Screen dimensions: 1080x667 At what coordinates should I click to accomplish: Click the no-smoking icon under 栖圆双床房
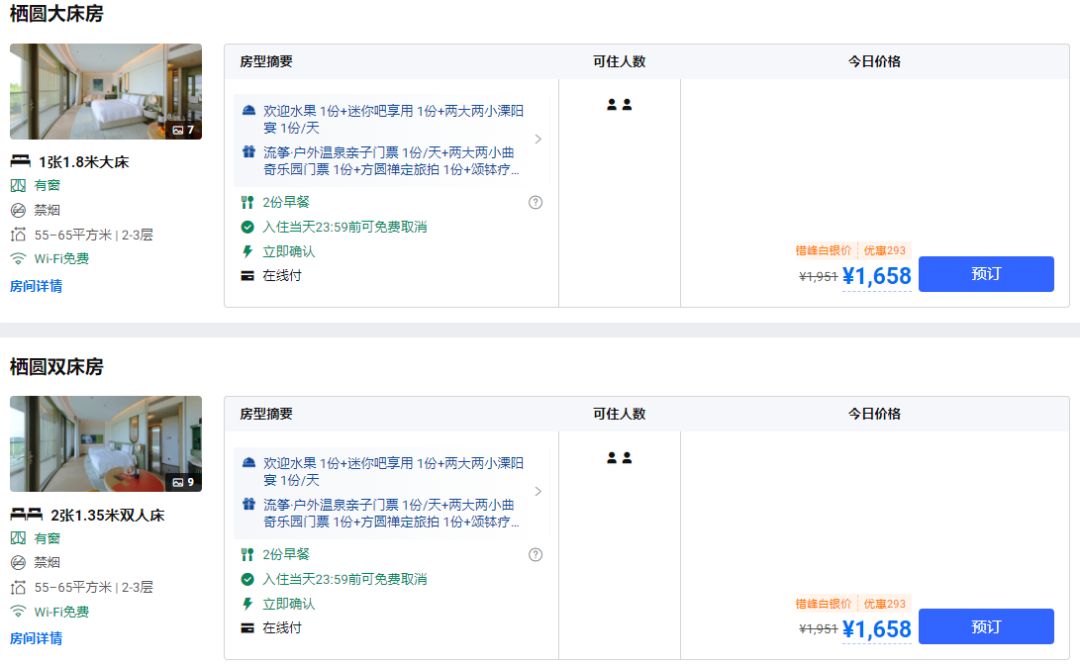tap(18, 562)
